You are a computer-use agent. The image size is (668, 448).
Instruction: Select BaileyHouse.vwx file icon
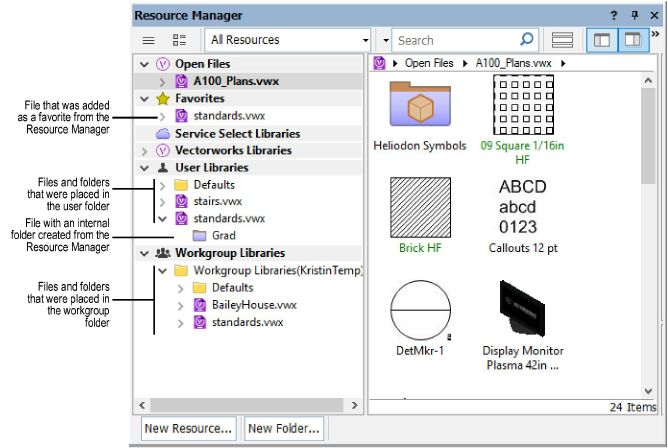tap(200, 305)
